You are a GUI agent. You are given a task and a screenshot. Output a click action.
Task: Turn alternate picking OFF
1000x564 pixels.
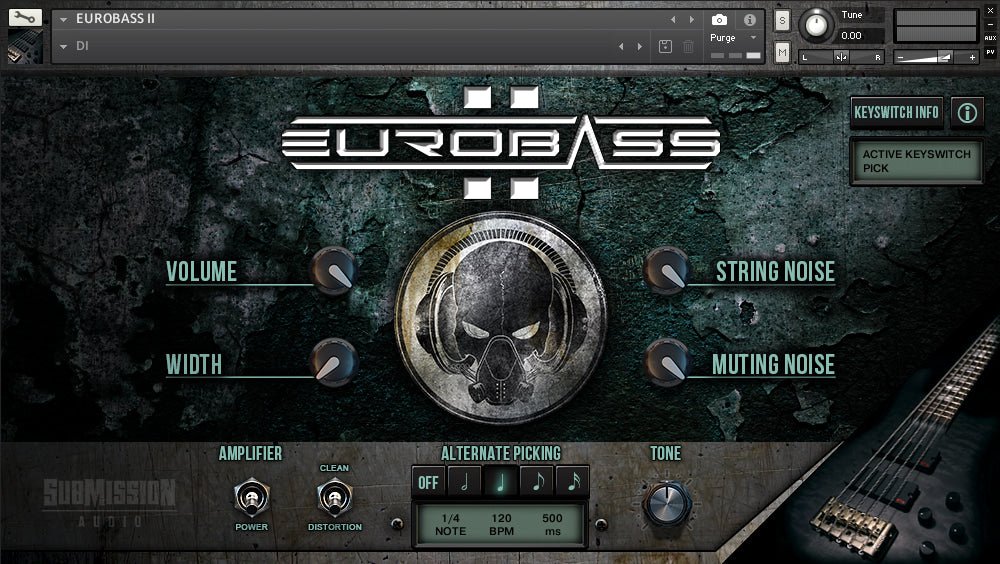428,482
